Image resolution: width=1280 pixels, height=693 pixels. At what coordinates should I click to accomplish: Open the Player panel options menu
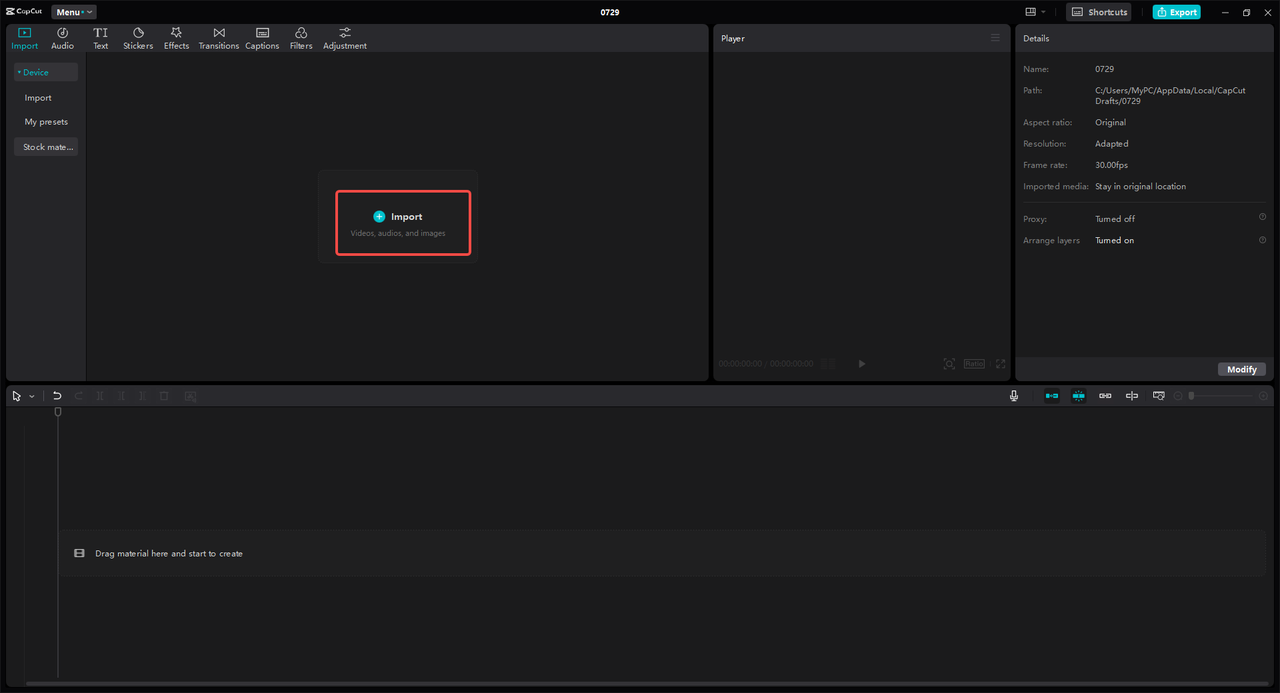coord(995,38)
